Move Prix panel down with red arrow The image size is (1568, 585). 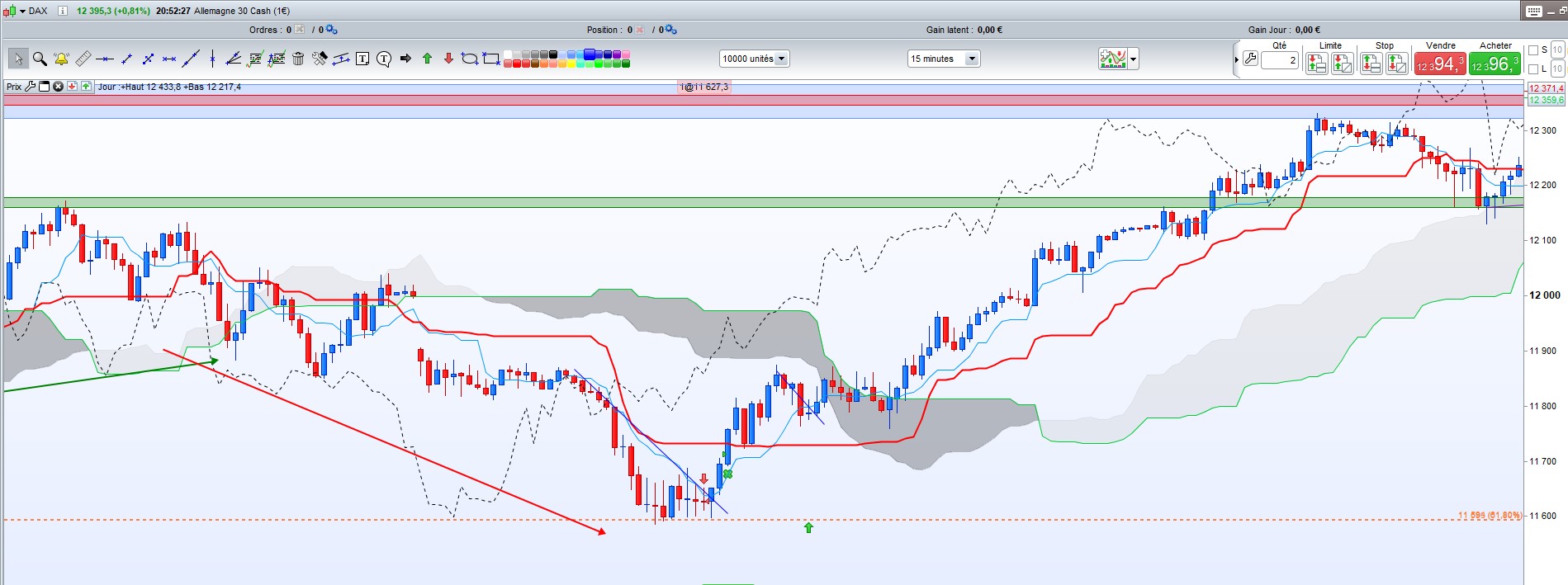click(x=72, y=87)
